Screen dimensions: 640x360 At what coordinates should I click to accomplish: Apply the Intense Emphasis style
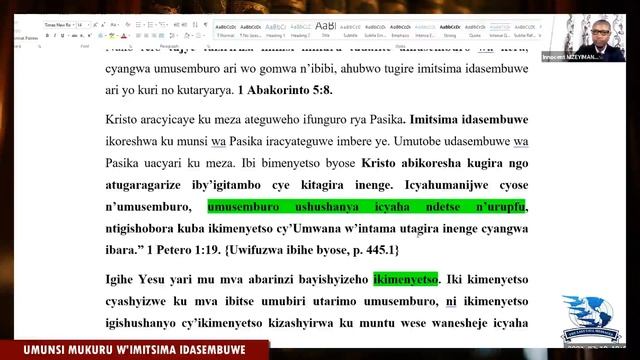(425, 31)
